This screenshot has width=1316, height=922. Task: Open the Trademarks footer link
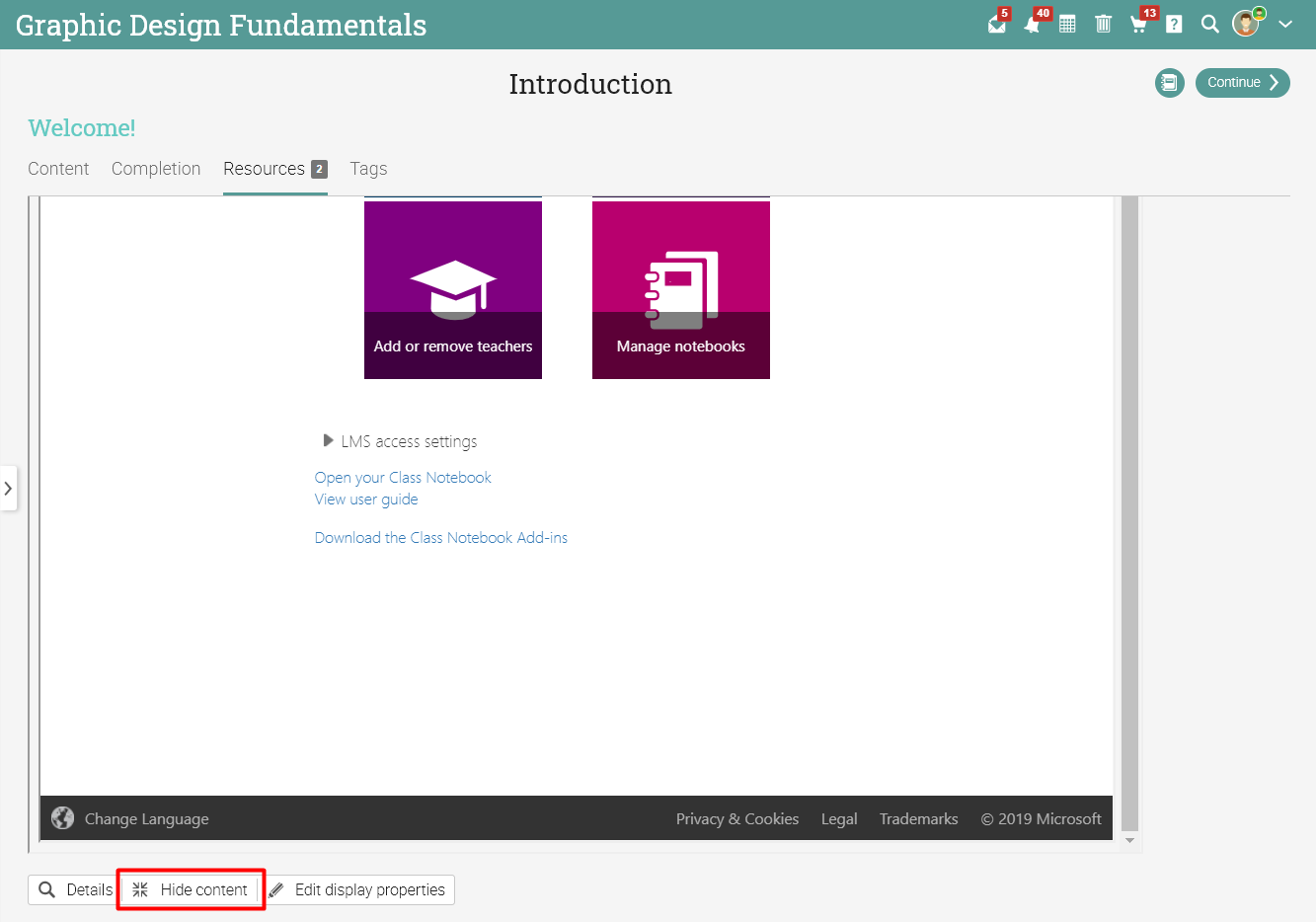pyautogui.click(x=919, y=819)
